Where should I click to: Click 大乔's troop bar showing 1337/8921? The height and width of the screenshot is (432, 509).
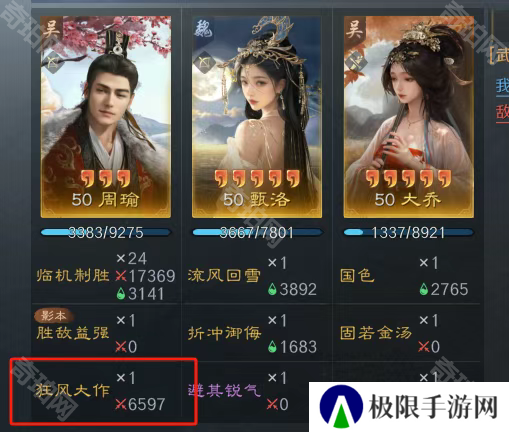tap(409, 232)
